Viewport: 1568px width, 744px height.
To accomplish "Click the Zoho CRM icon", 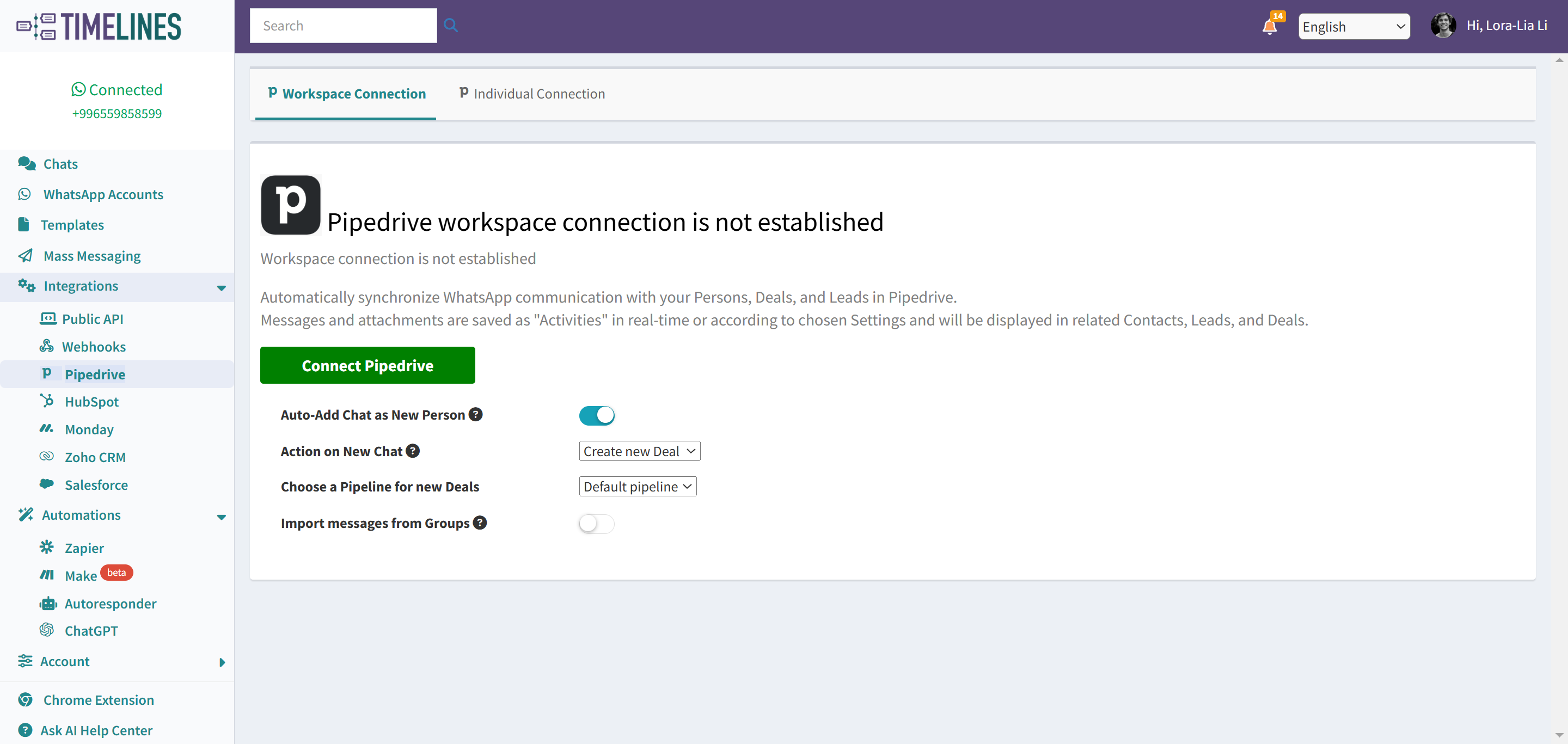I will [47, 456].
